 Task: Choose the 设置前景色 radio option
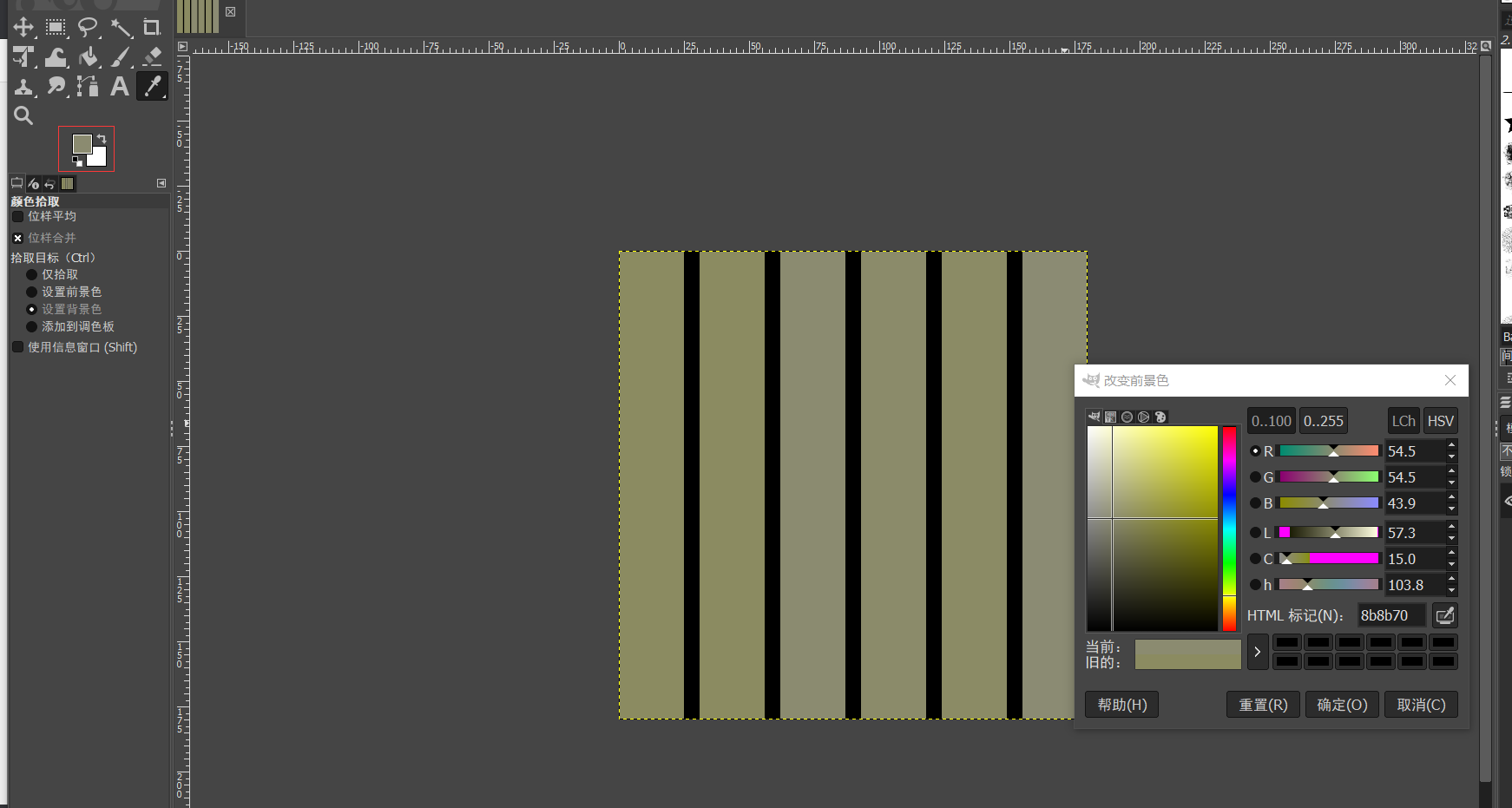click(32, 292)
